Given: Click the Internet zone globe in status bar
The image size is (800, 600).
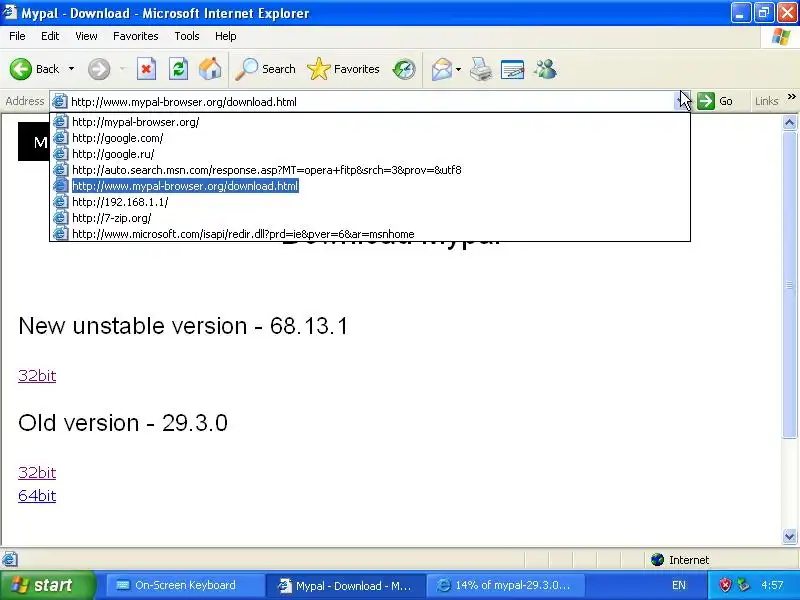Looking at the screenshot, I should pos(657,560).
